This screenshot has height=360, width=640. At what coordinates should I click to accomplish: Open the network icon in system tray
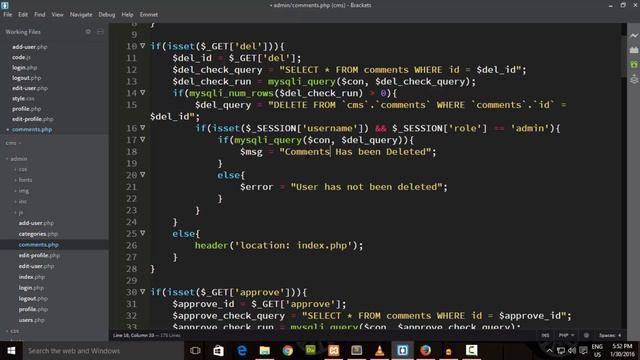click(x=561, y=351)
